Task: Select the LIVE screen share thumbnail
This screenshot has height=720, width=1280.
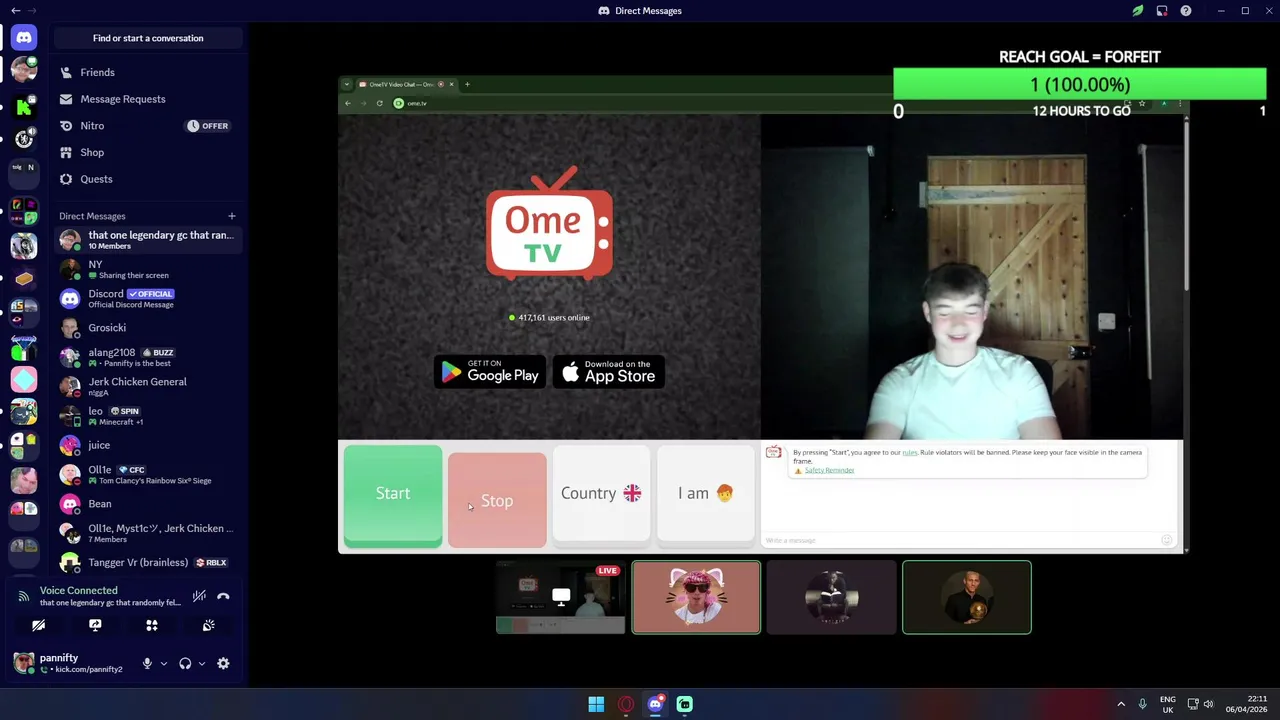Action: coord(560,597)
